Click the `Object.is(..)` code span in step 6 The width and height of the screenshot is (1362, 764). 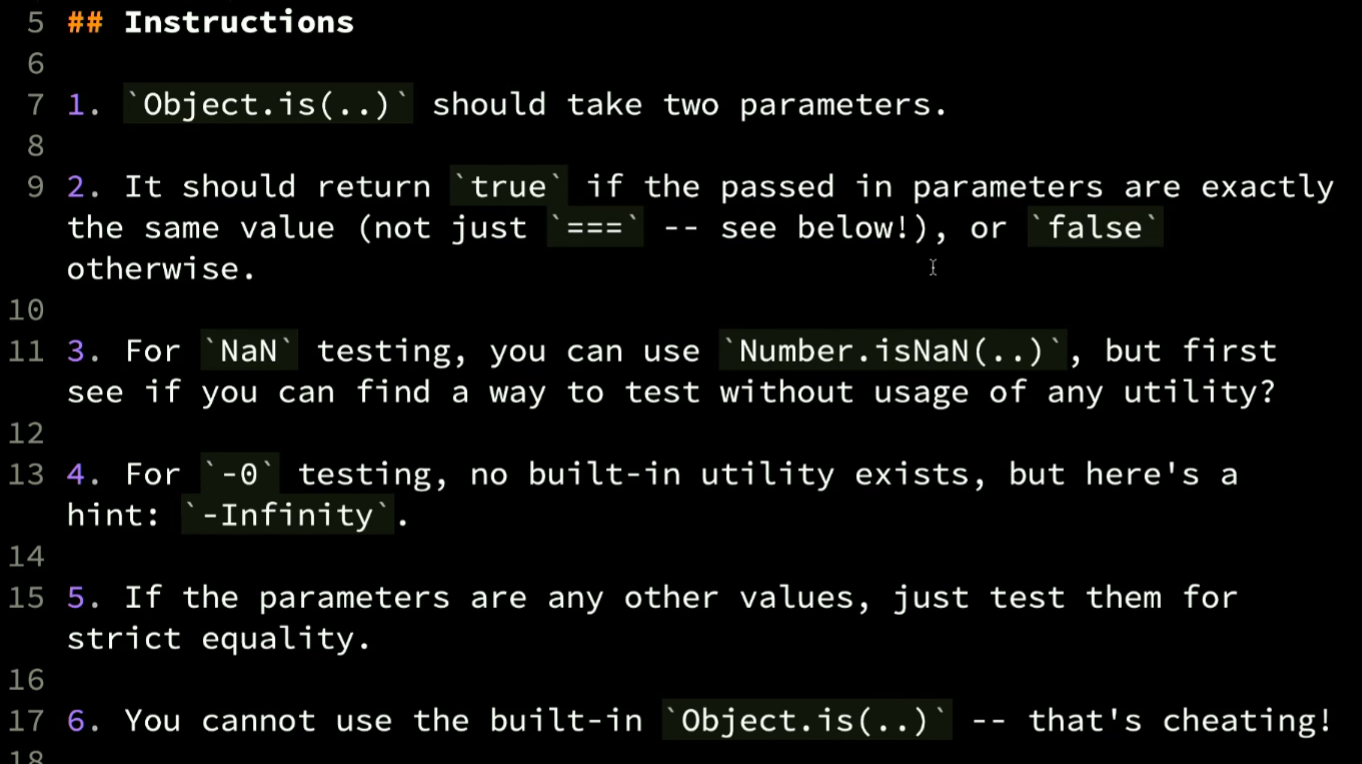click(806, 720)
